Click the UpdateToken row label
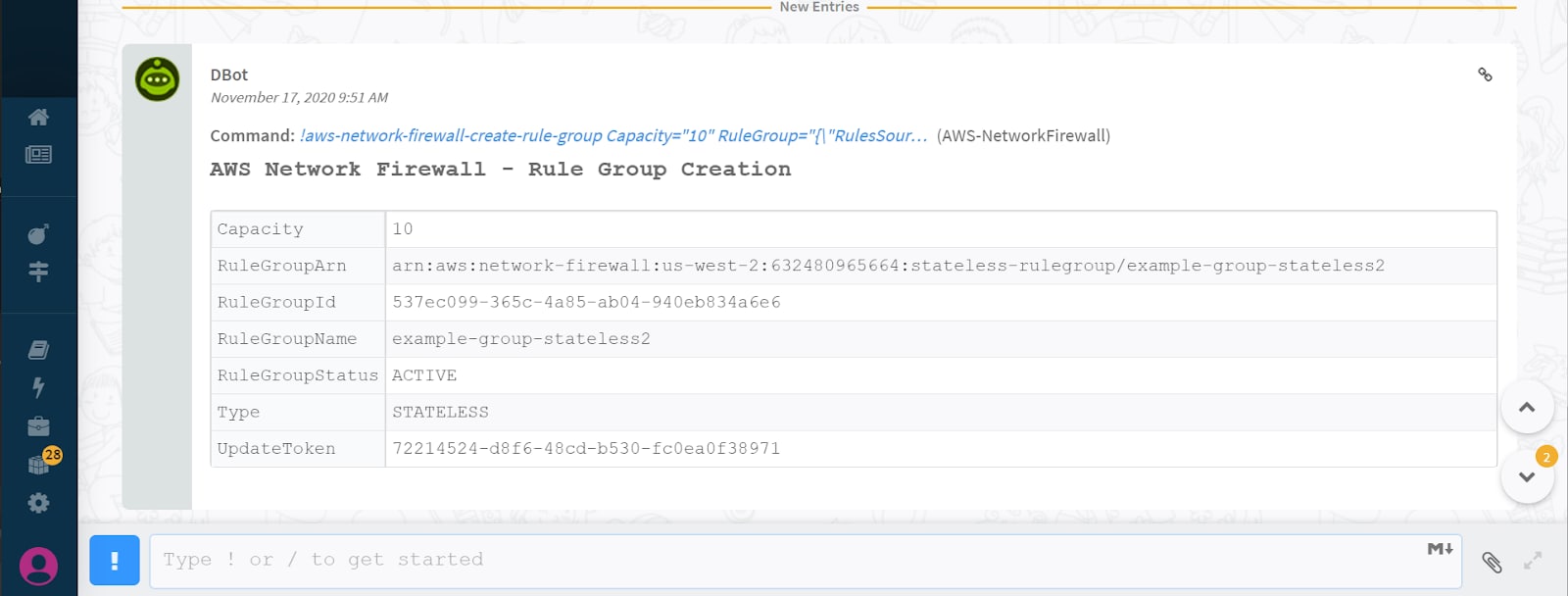Viewport: 1568px width, 596px height. click(276, 449)
